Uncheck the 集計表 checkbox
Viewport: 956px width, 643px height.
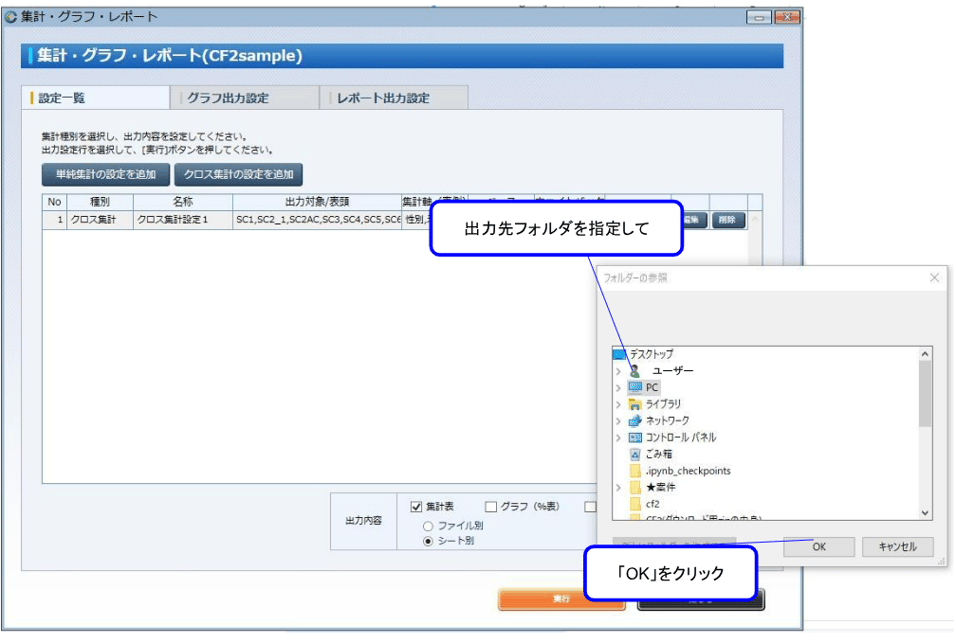click(415, 505)
